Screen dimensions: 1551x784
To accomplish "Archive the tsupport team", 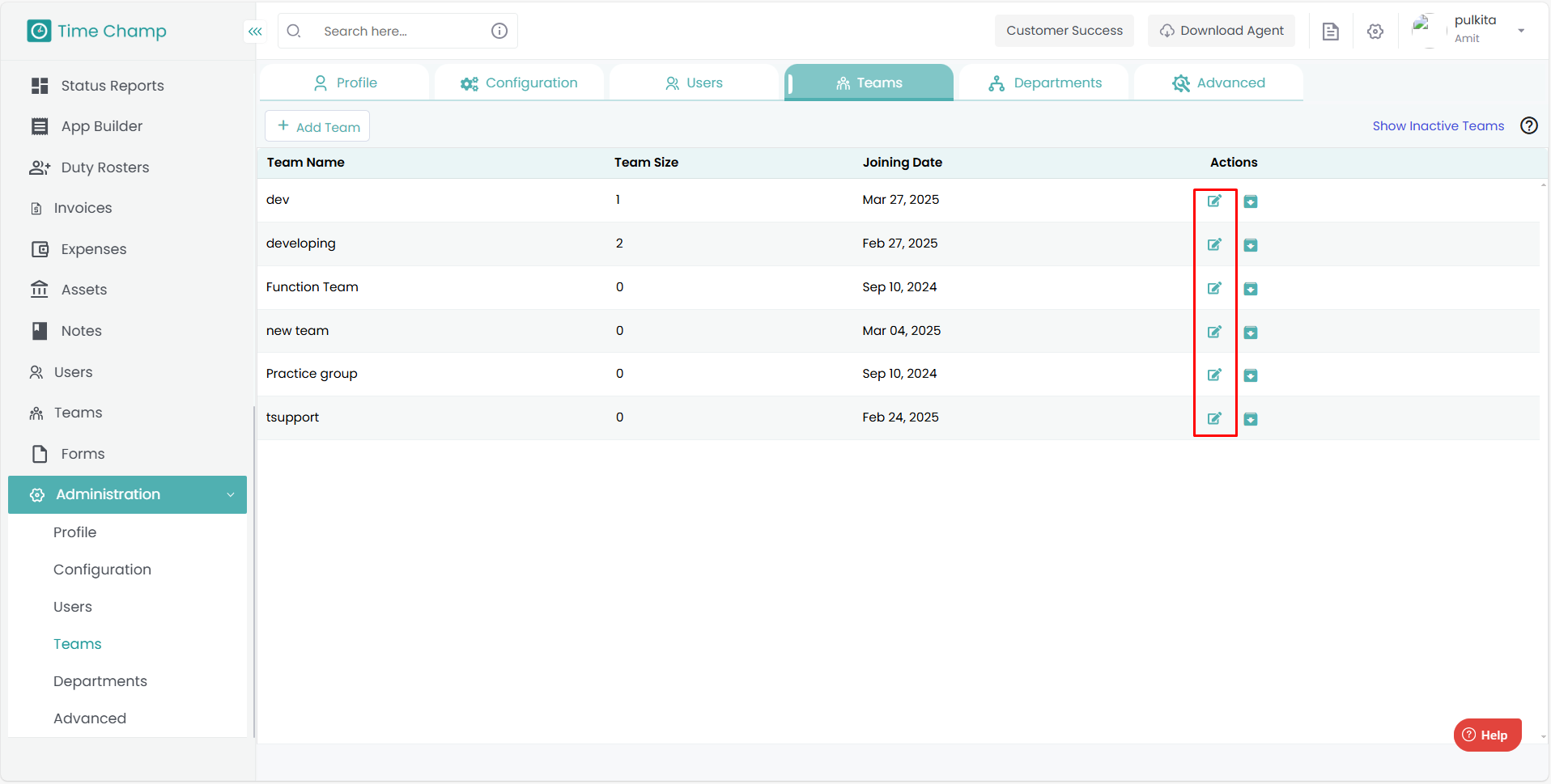I will point(1251,419).
